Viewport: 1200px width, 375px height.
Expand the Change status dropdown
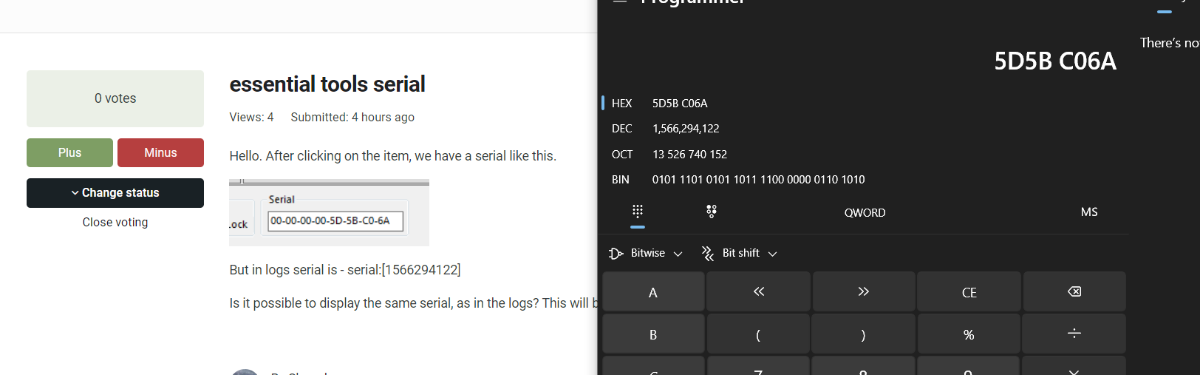(x=115, y=193)
